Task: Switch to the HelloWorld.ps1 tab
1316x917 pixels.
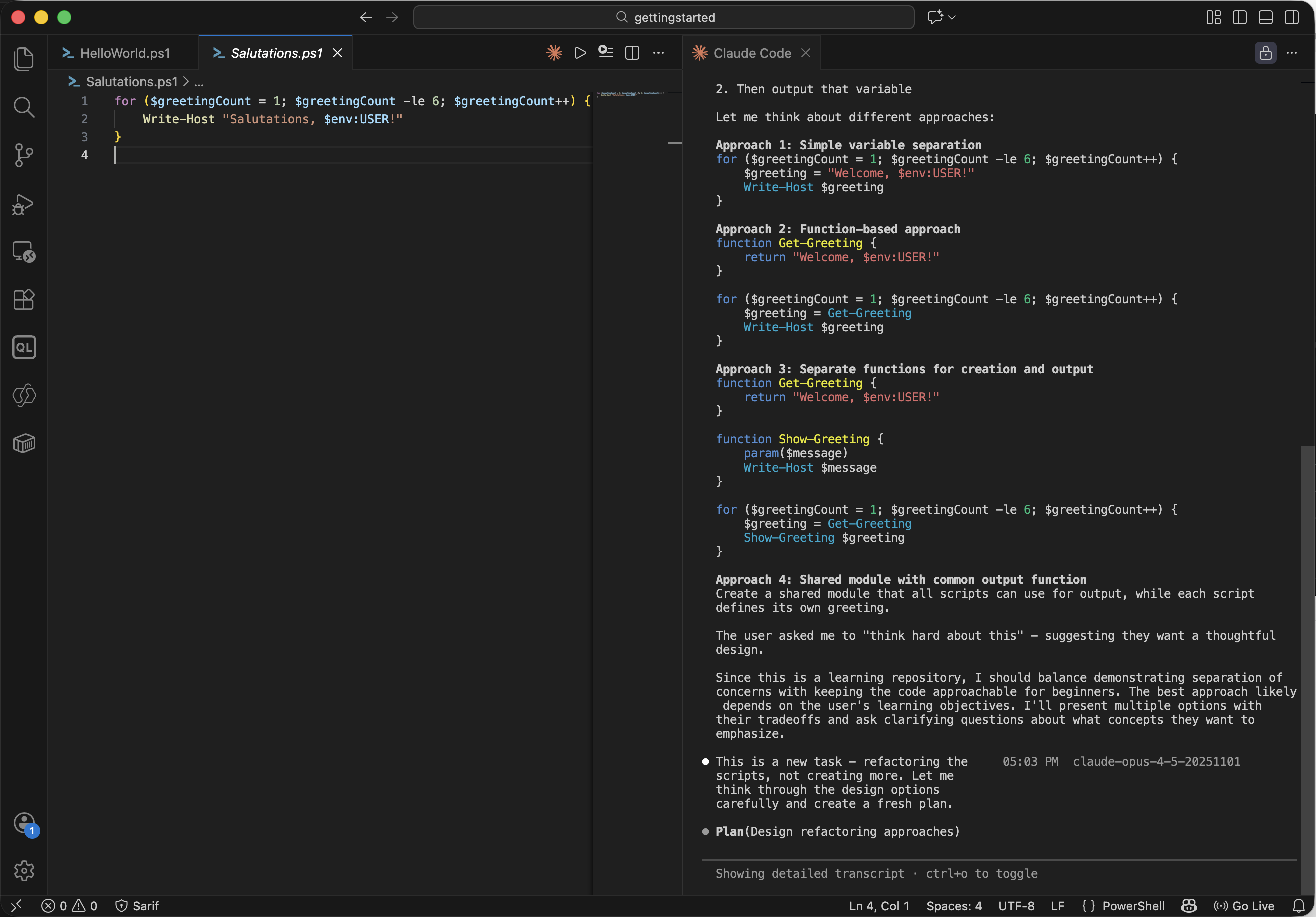Action: tap(124, 53)
